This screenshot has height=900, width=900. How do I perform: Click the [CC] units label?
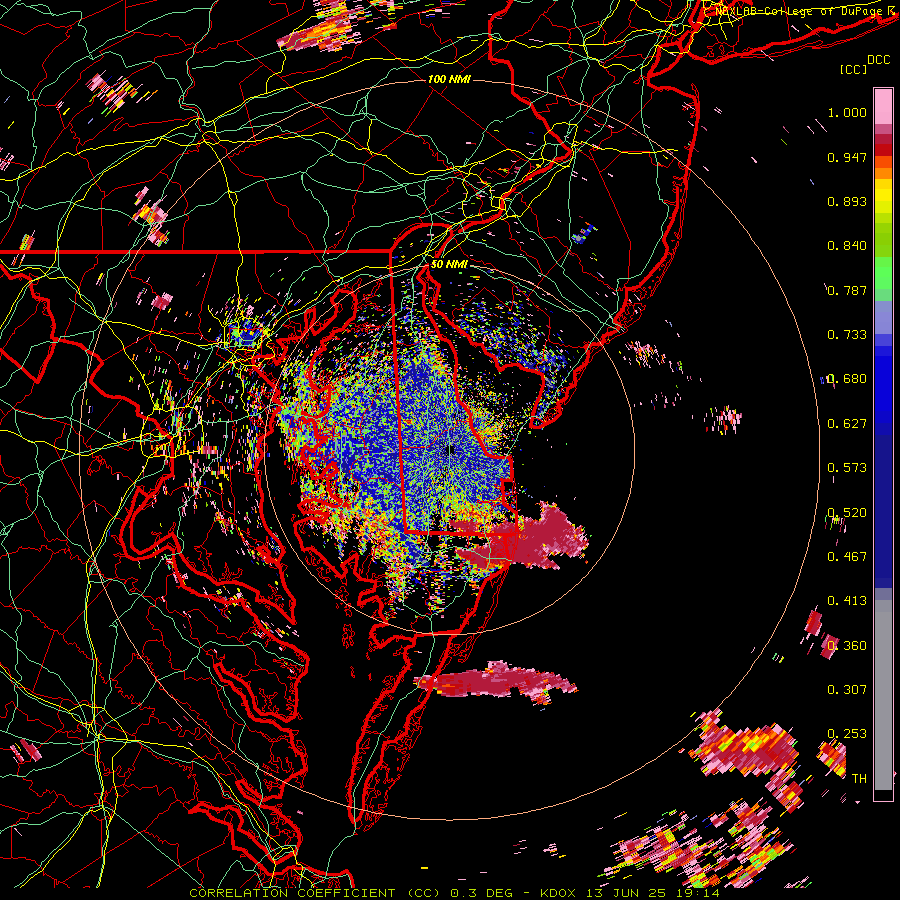pos(853,69)
